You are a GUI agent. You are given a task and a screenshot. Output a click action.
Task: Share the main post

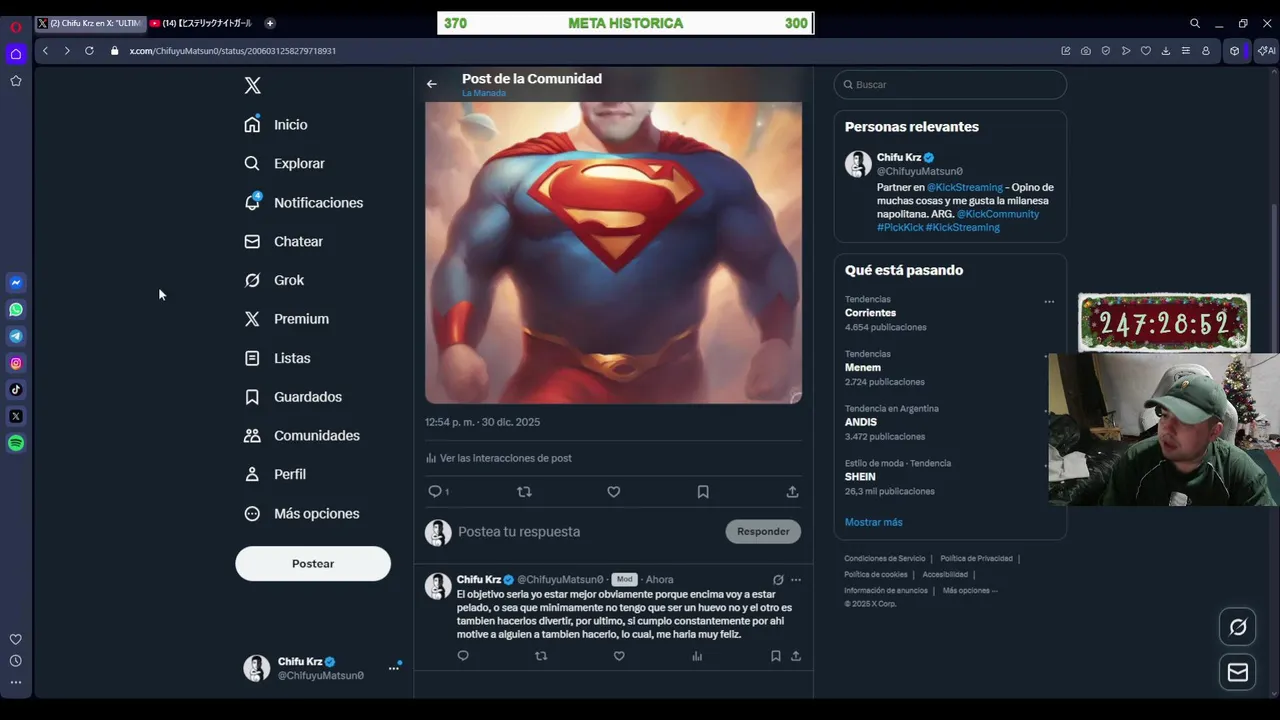click(792, 492)
